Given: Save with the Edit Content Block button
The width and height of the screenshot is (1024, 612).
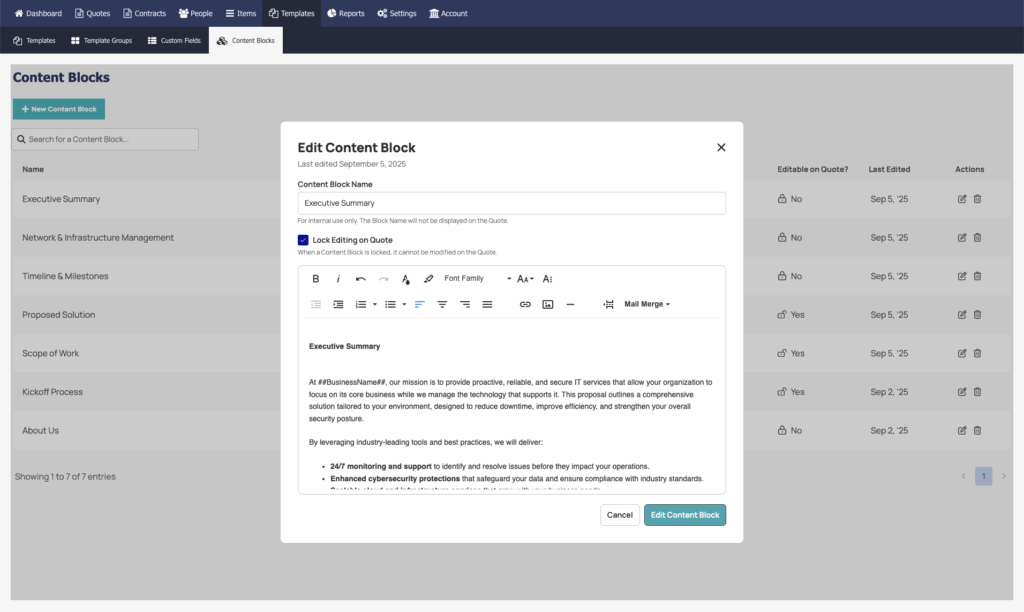Looking at the screenshot, I should (685, 515).
